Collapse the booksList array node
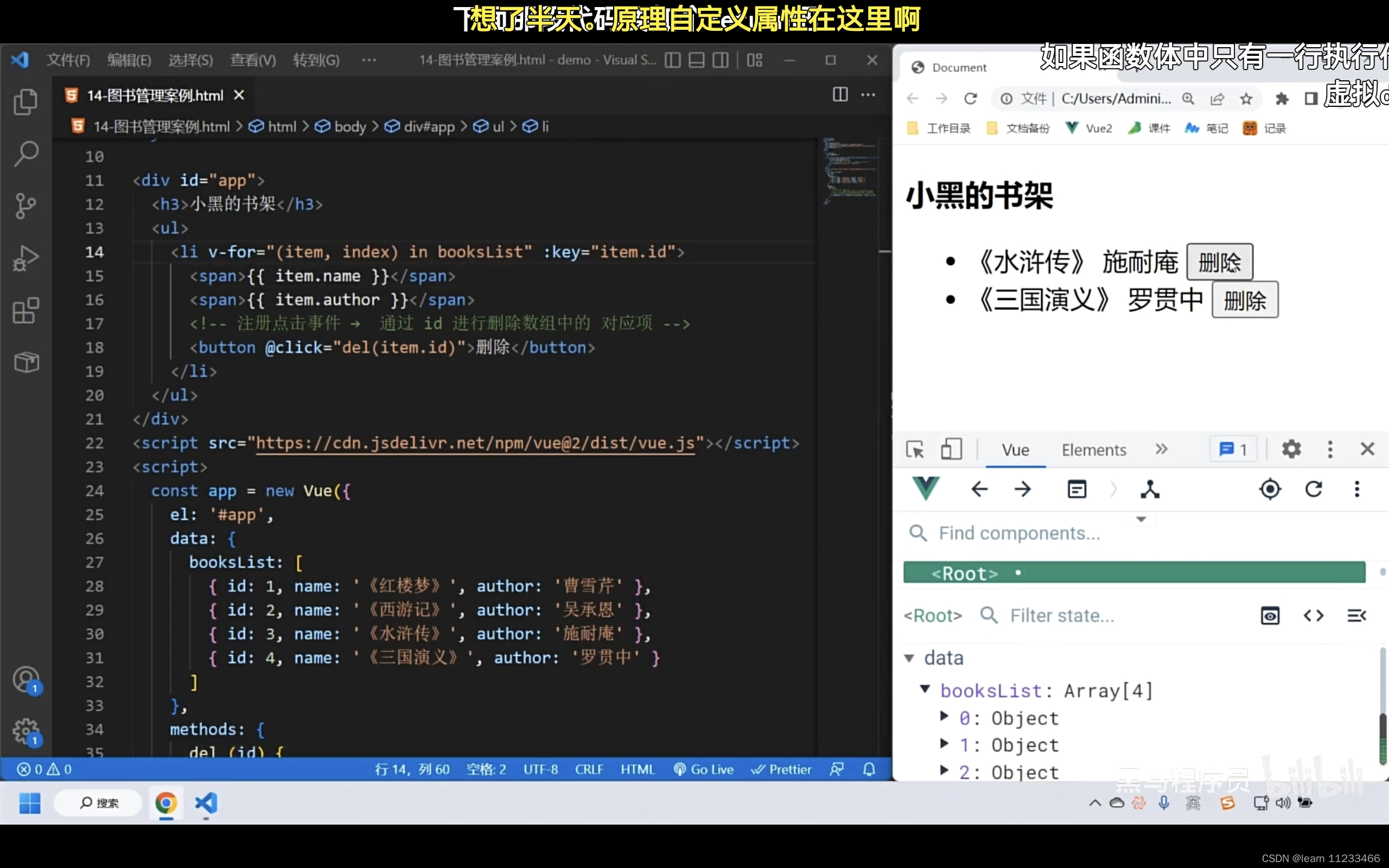 [925, 689]
